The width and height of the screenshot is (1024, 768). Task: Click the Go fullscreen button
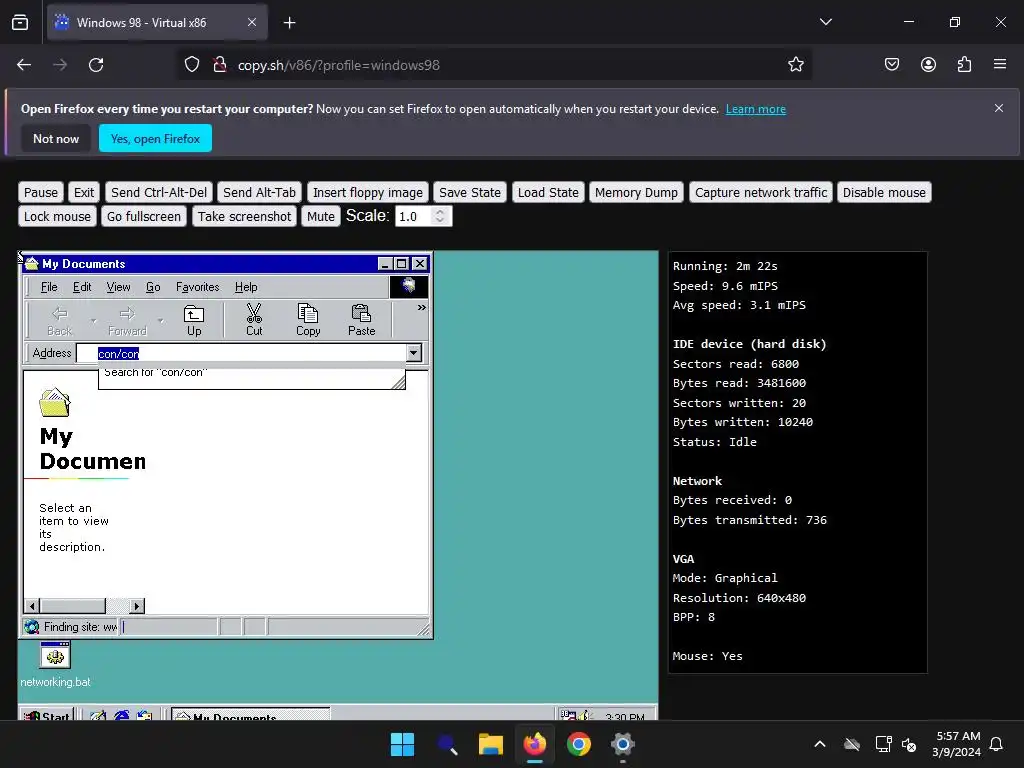(144, 216)
